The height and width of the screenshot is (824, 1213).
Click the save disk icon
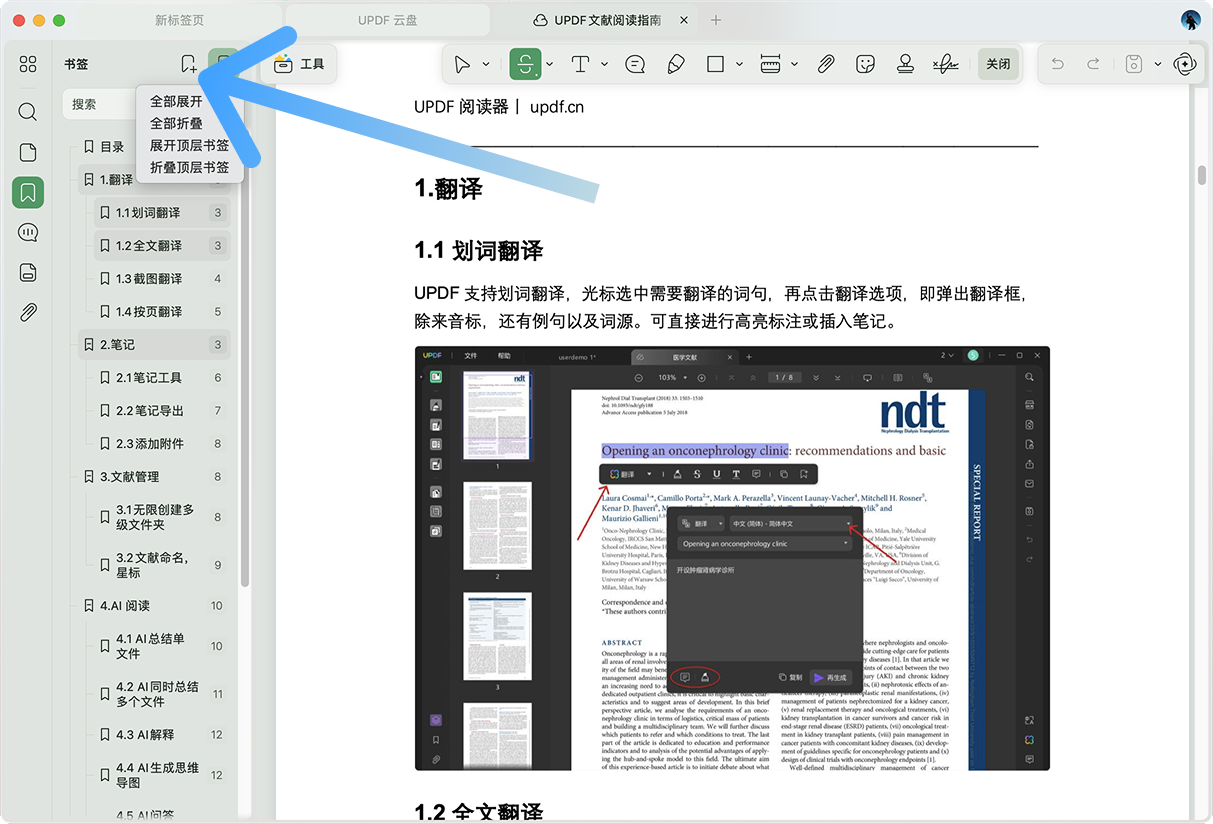tap(1134, 64)
